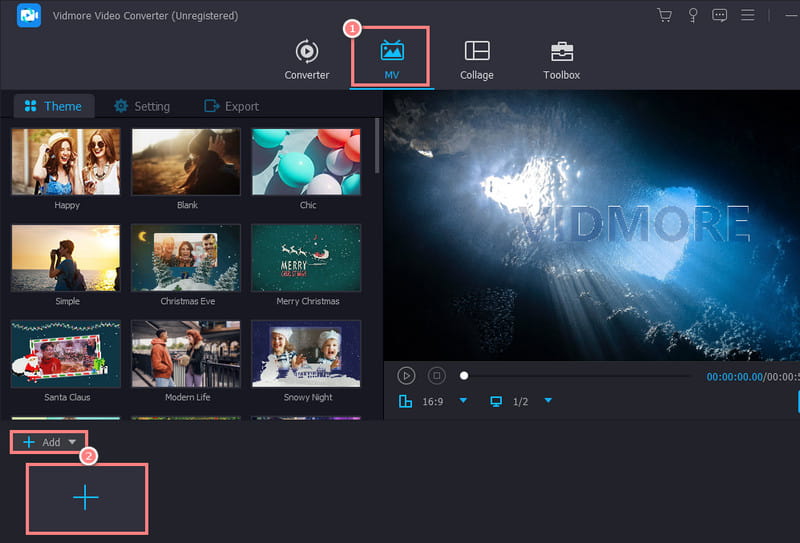Viewport: 800px width, 543px height.
Task: Select the Merry Christmas theme thumbnail
Action: 307,258
